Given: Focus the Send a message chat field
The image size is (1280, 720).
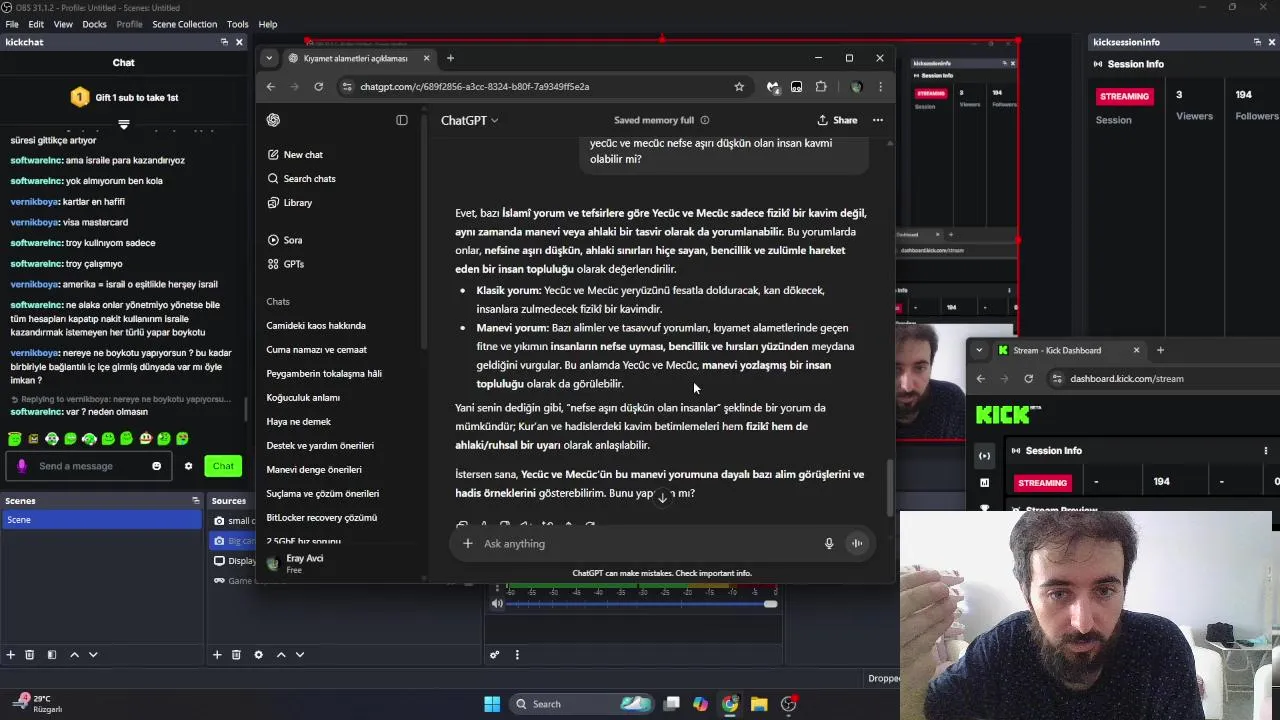Looking at the screenshot, I should 90,466.
